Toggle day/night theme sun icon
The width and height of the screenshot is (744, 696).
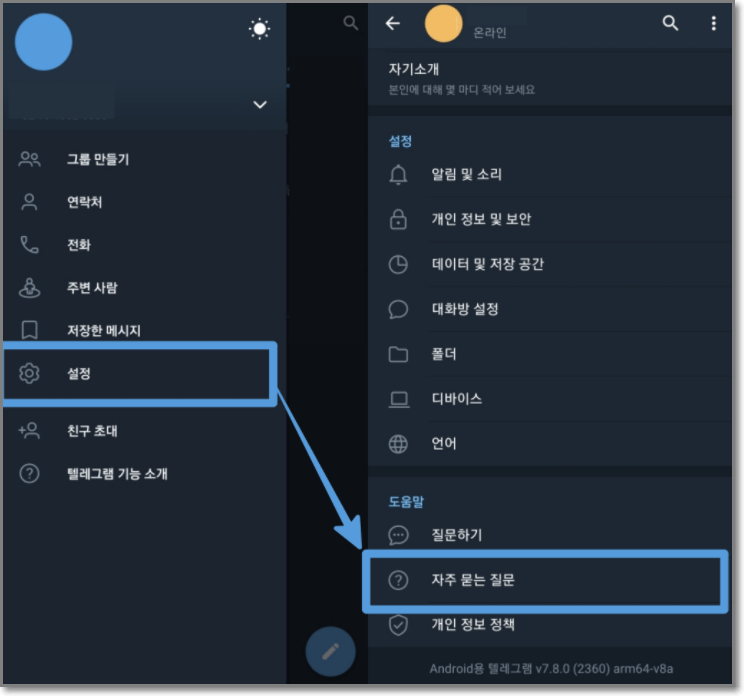click(x=260, y=29)
